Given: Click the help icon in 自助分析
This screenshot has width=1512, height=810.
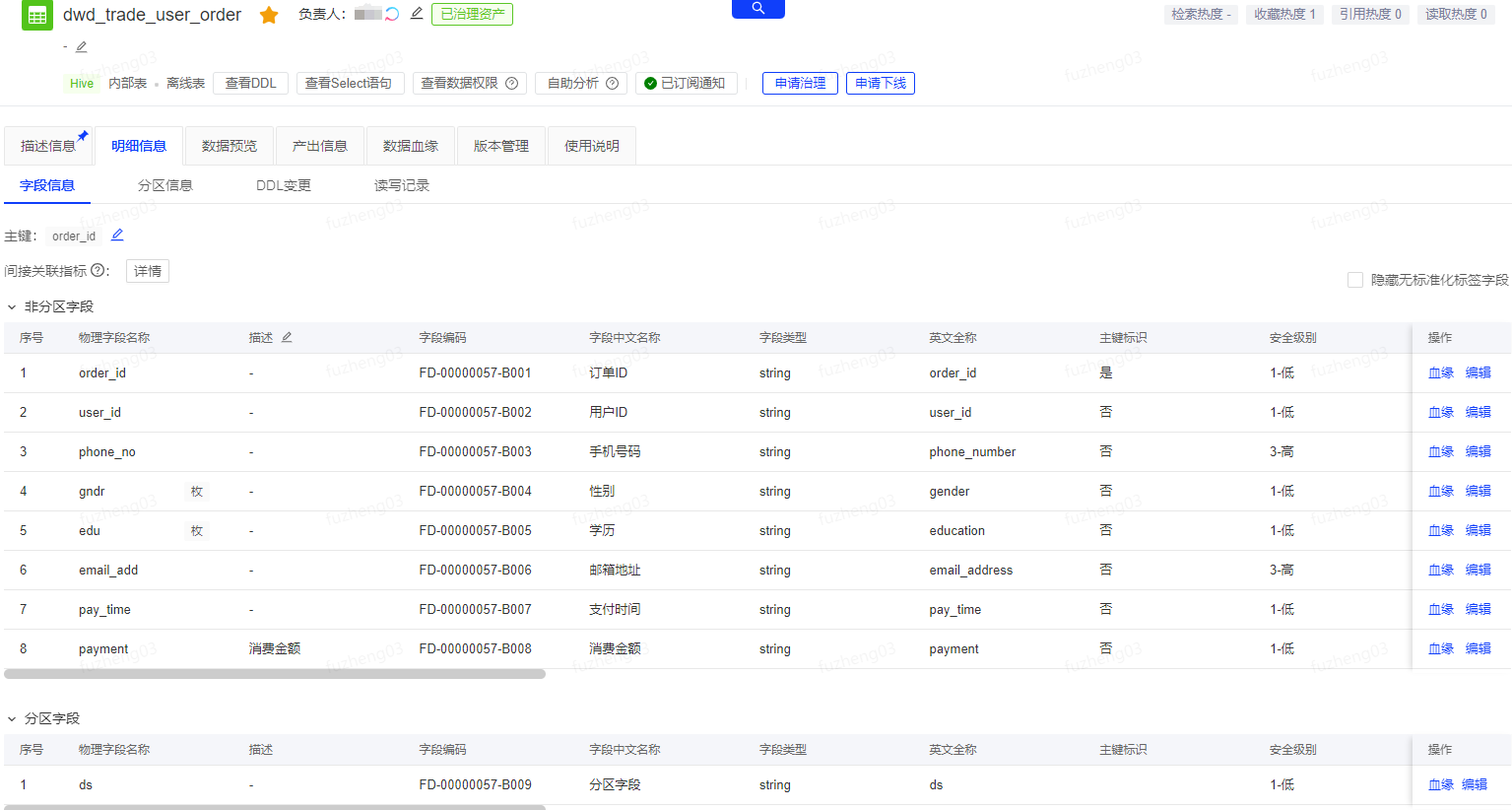Looking at the screenshot, I should pyautogui.click(x=612, y=83).
